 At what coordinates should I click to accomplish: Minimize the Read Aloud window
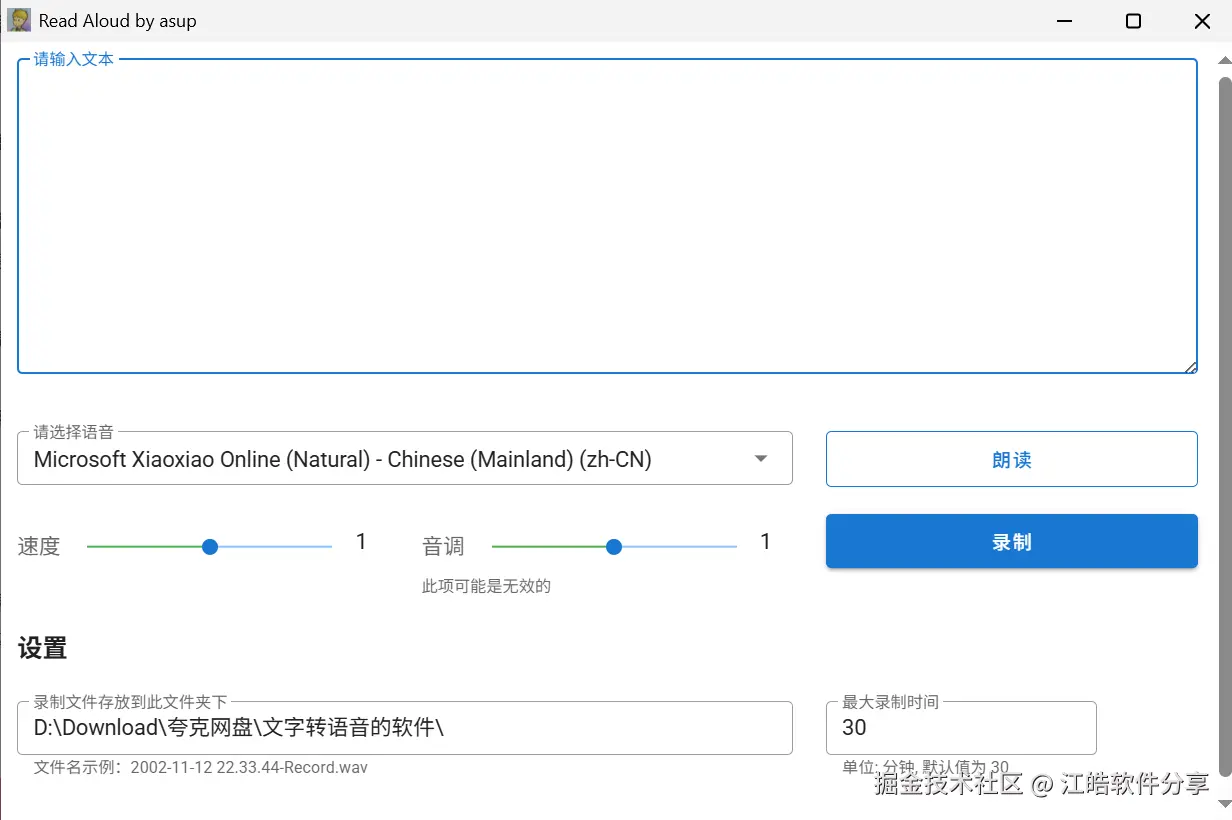1064,21
